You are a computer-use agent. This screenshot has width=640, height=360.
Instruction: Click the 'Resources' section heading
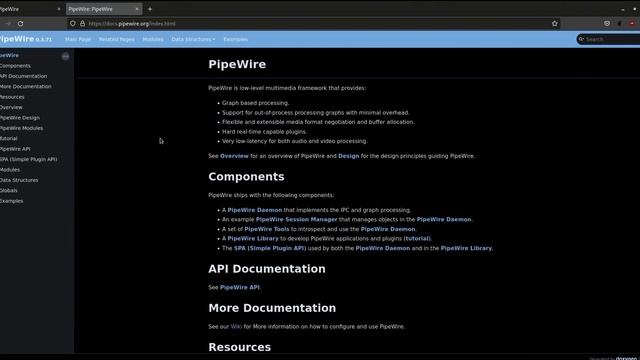pyautogui.click(x=240, y=347)
